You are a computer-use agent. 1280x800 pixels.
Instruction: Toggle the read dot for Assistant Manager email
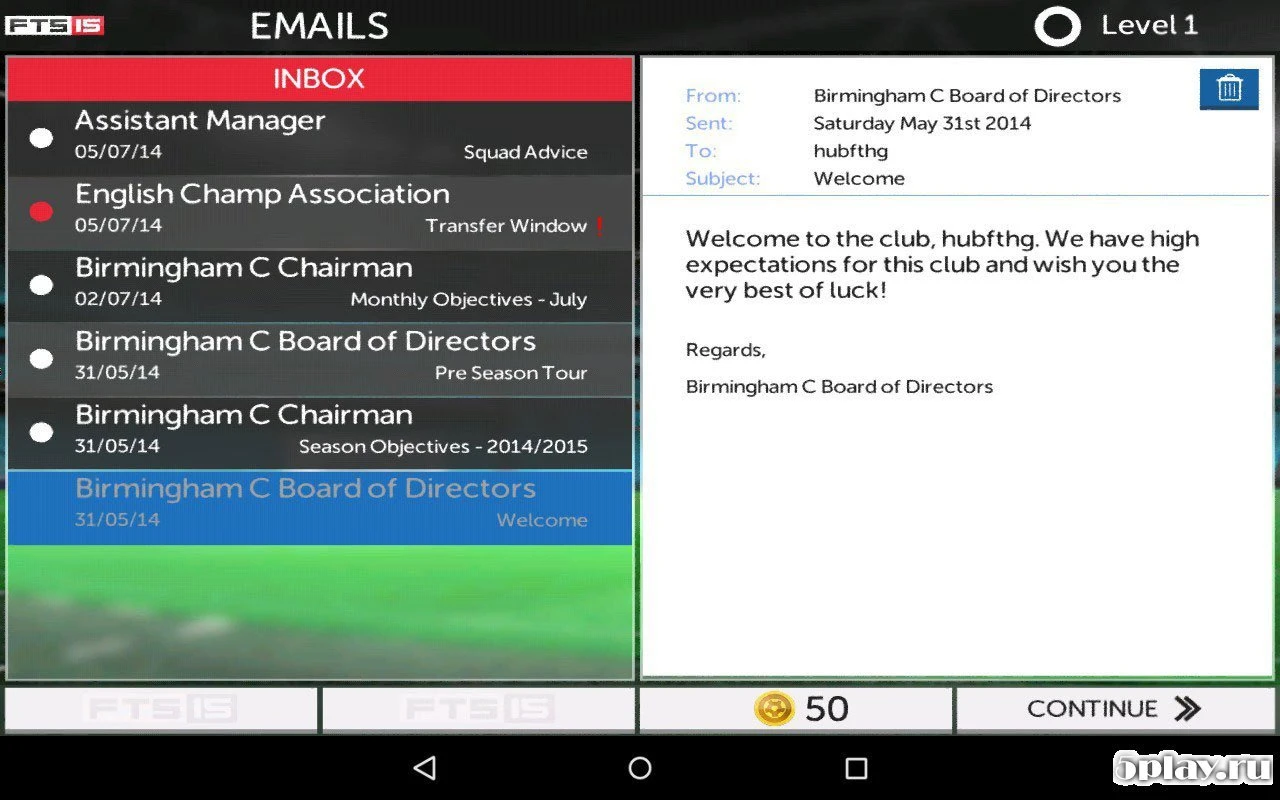pyautogui.click(x=41, y=138)
